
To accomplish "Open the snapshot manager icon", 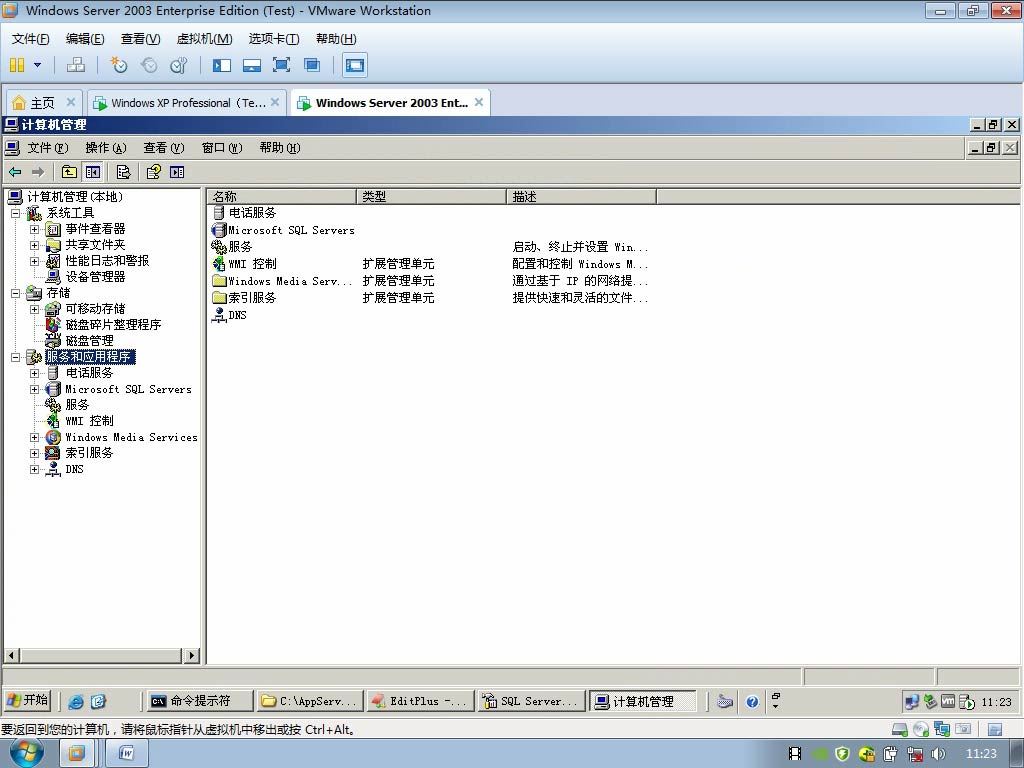I will [179, 65].
